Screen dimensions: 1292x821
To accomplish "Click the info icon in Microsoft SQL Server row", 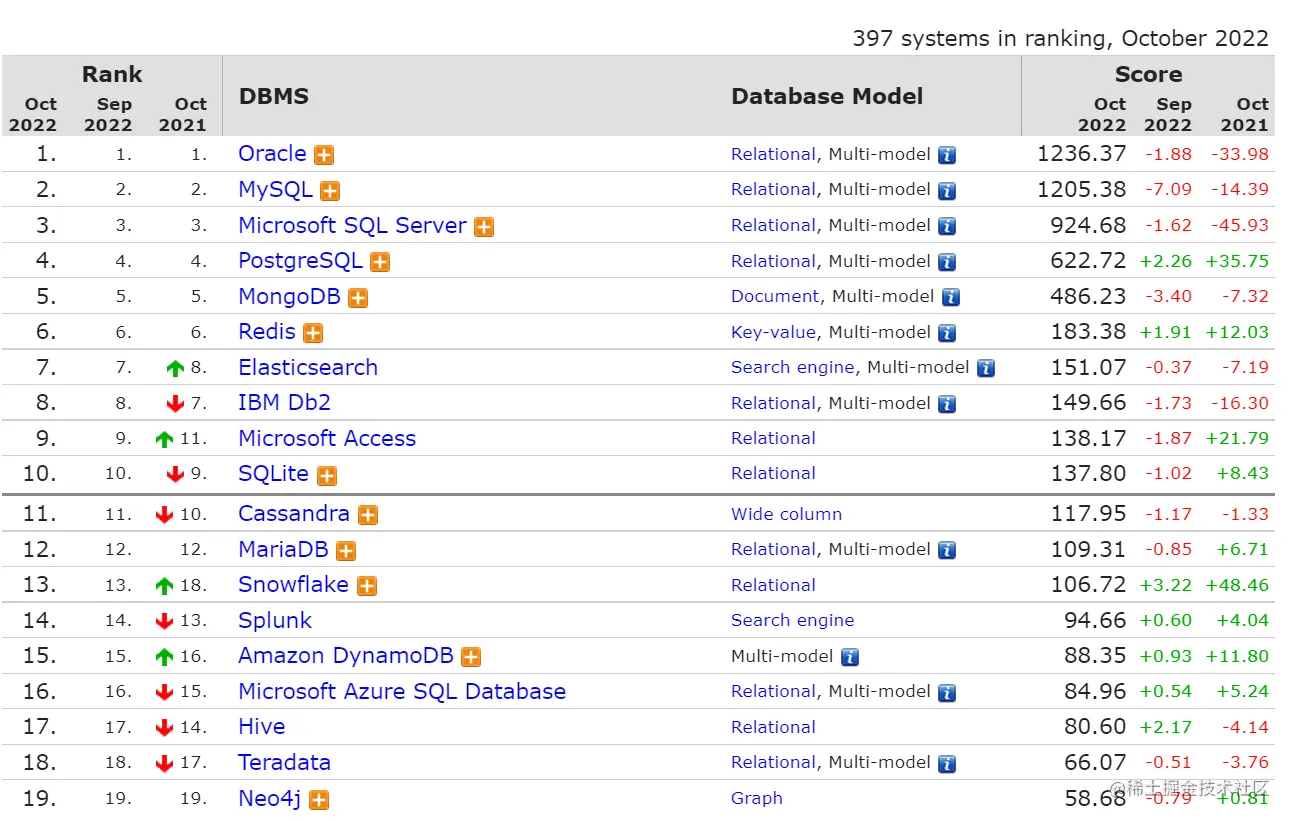I will point(947,227).
